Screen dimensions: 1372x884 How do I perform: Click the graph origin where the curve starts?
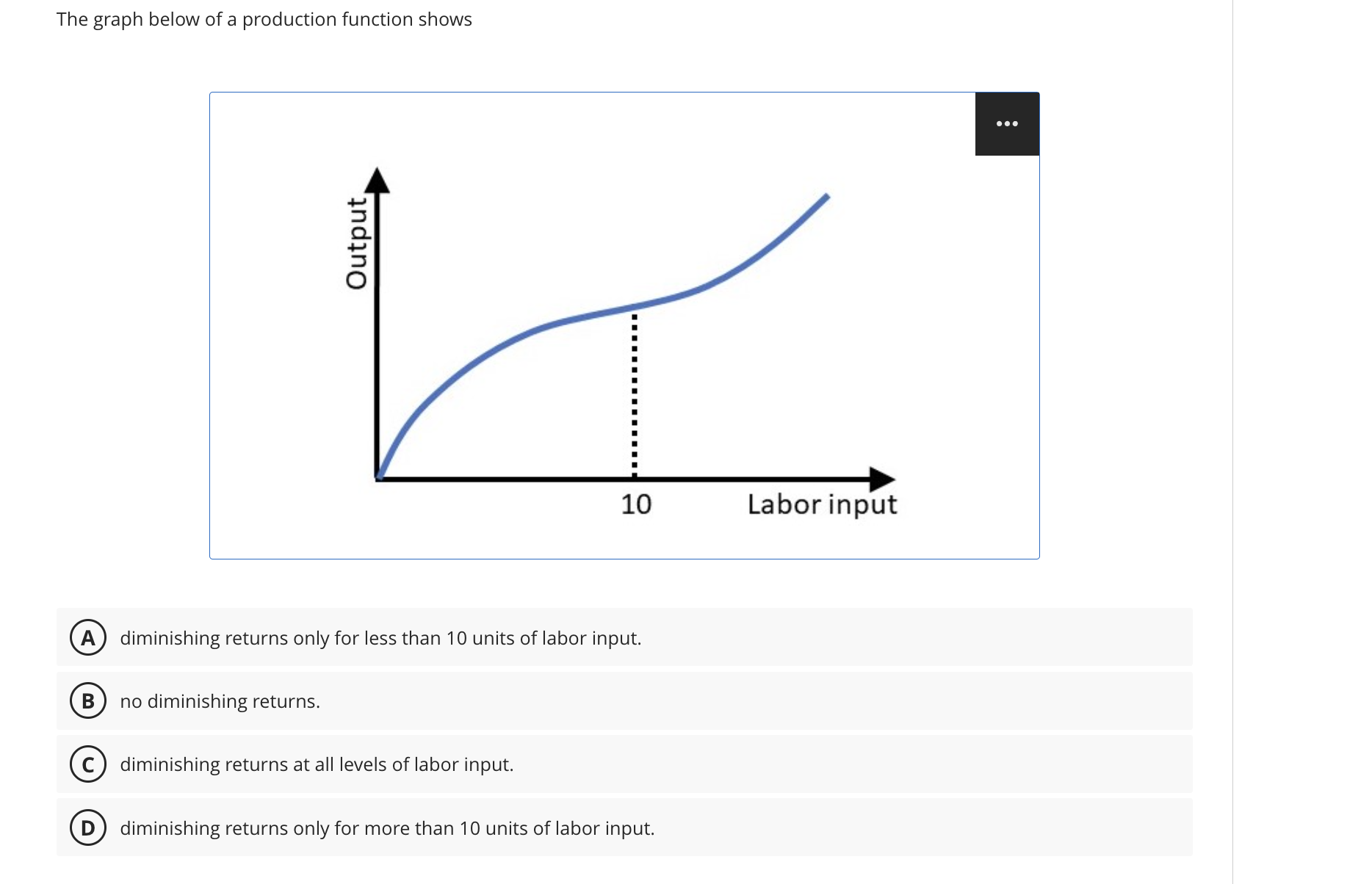point(378,477)
